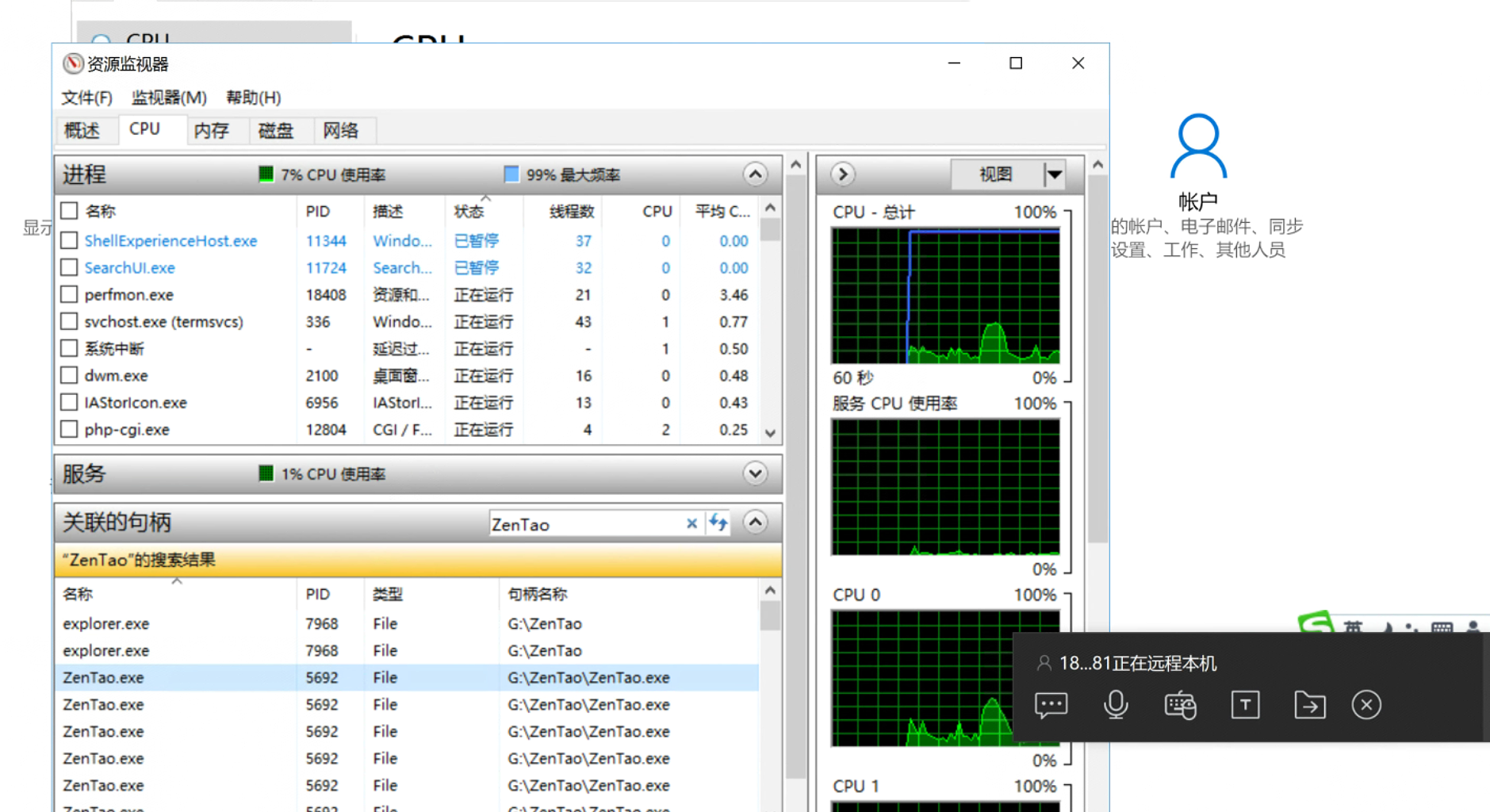Switch to the 网络 tab
The image size is (1490, 812).
(341, 130)
